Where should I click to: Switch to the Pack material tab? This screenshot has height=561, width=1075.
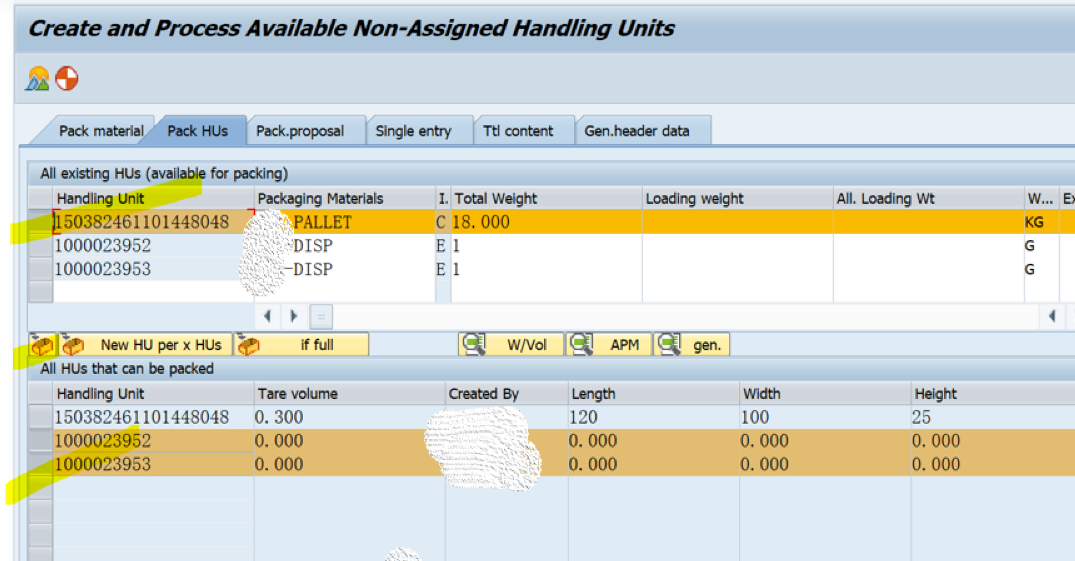[101, 131]
